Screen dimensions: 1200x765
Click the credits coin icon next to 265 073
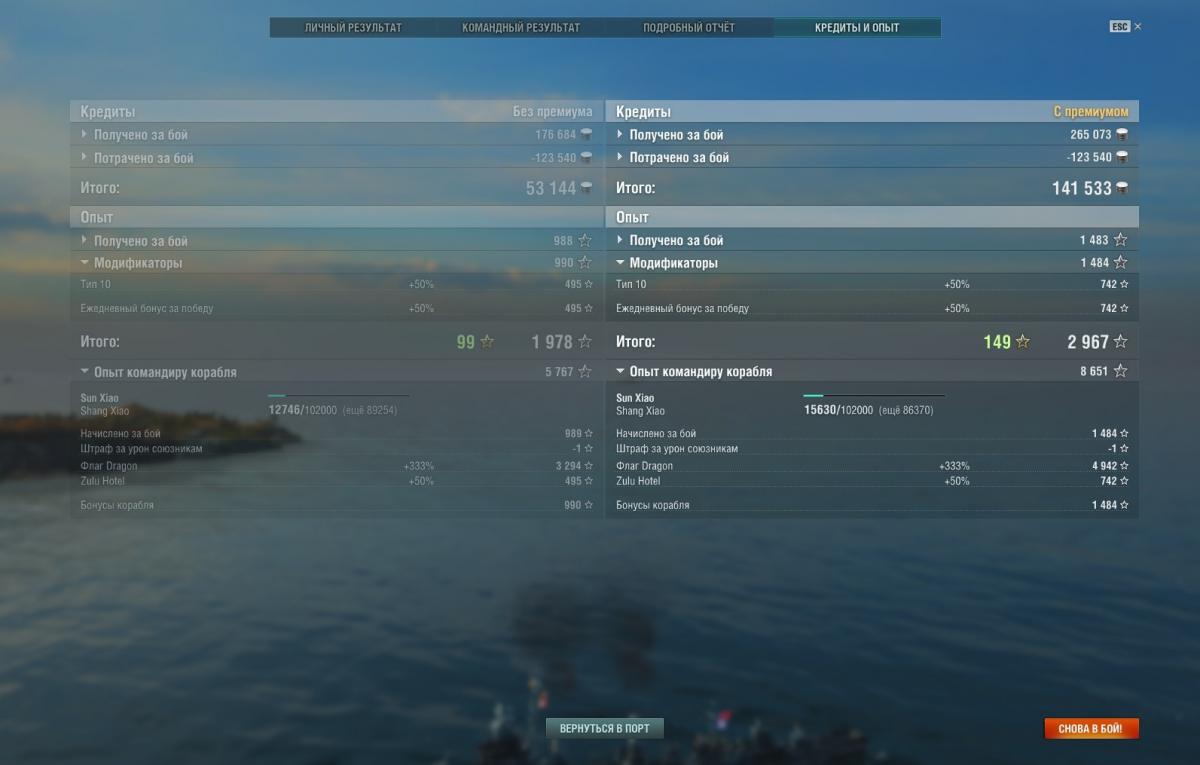click(x=1122, y=134)
